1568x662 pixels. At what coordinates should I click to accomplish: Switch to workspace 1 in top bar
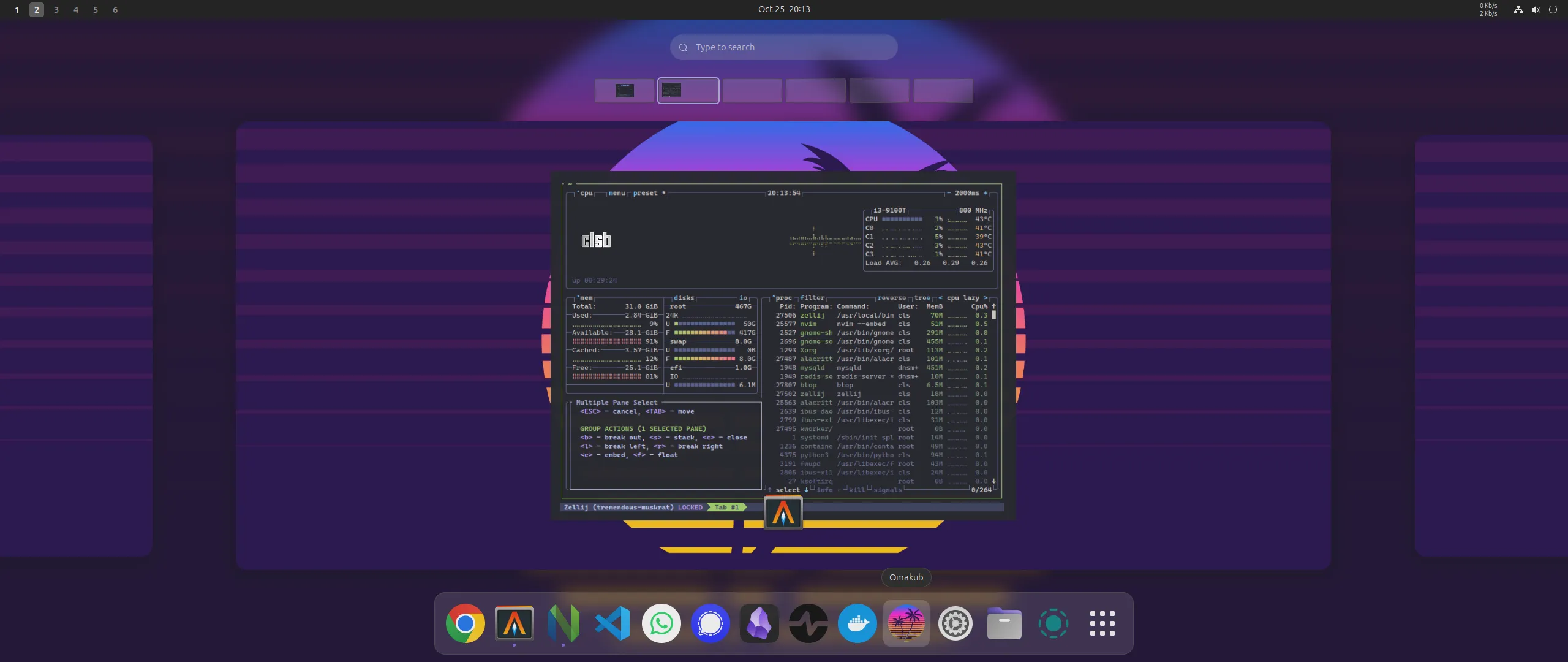click(x=17, y=10)
